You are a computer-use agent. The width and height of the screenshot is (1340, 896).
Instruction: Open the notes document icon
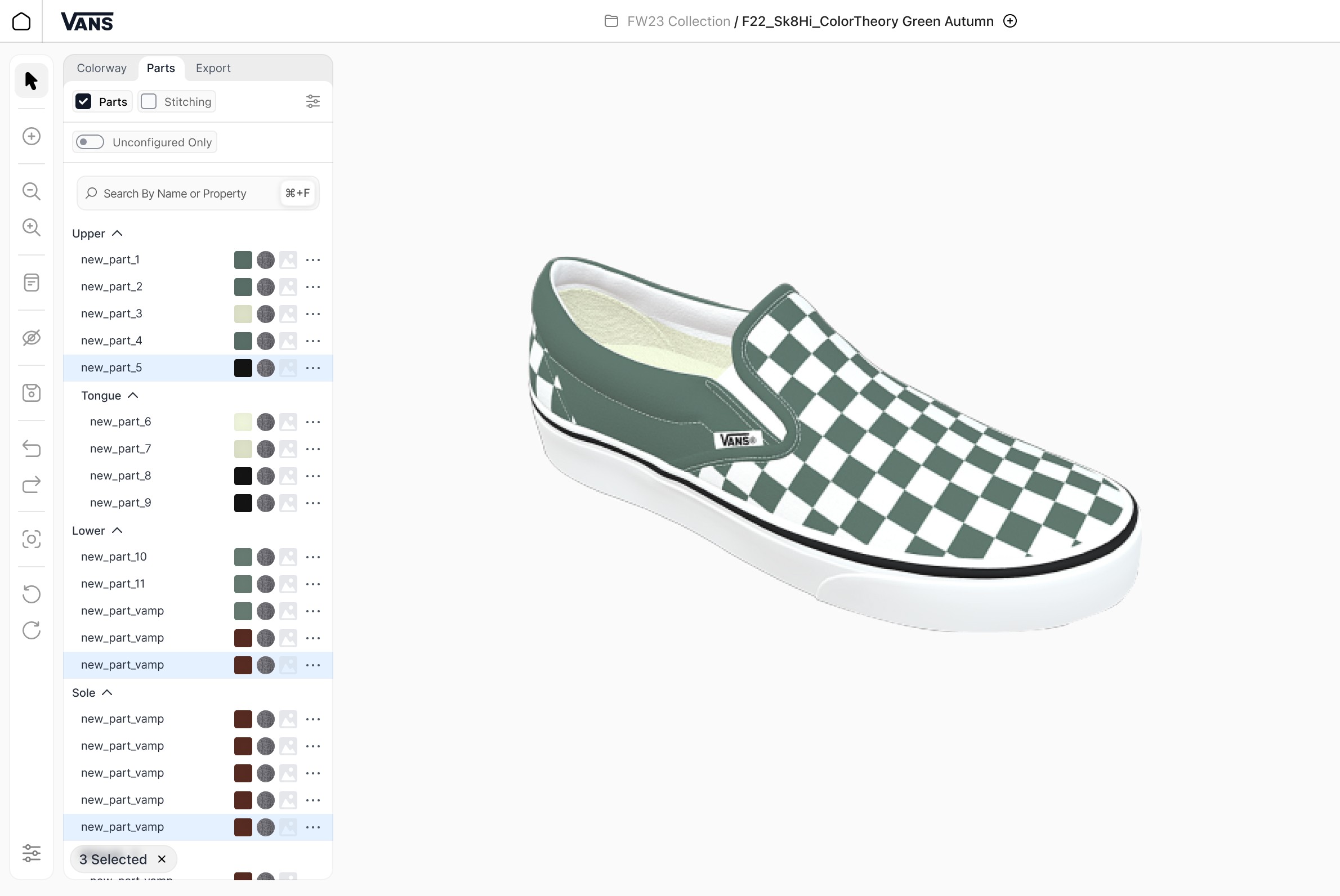32,283
